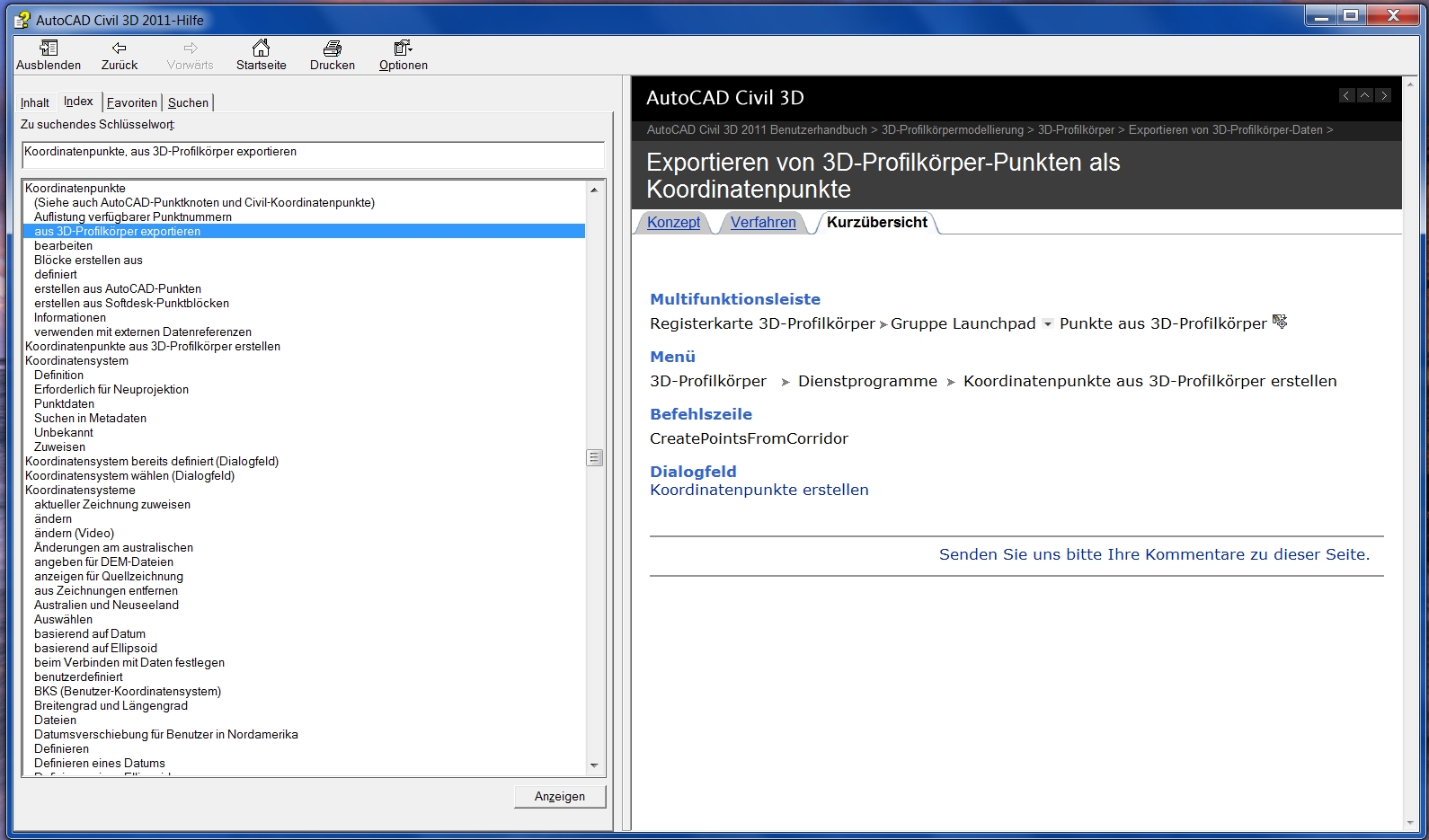Click the keyword search input field
The width and height of the screenshot is (1429, 840).
pos(313,155)
